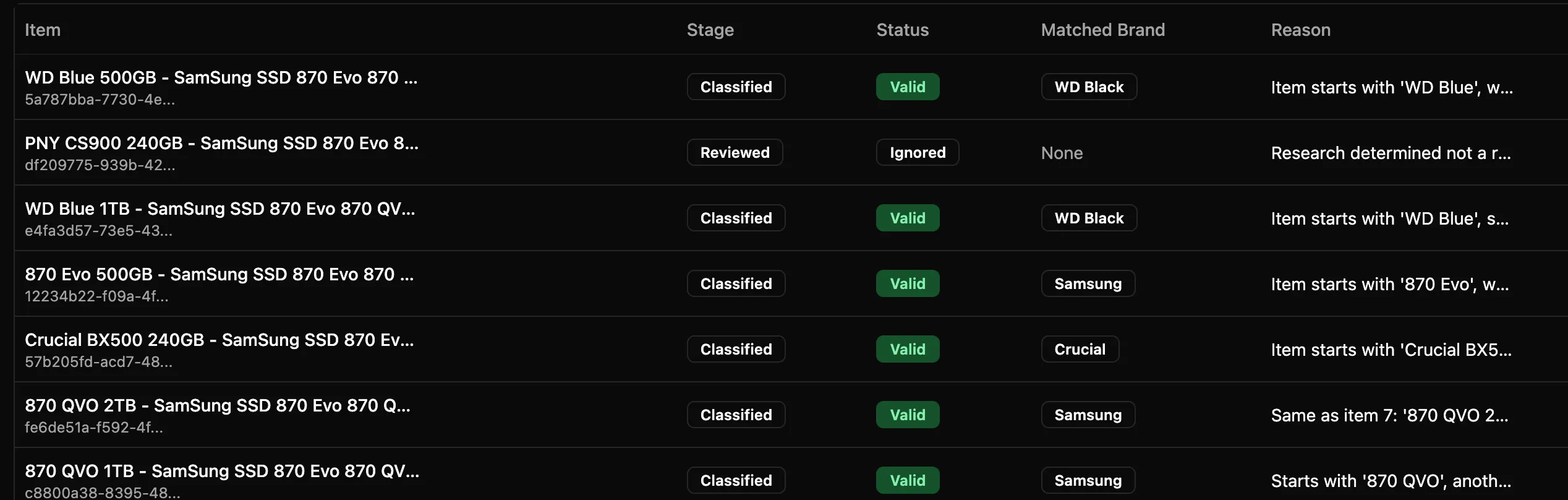
Task: Click the 'Crucial' brand badge for Crucial BX500
Action: (1080, 349)
